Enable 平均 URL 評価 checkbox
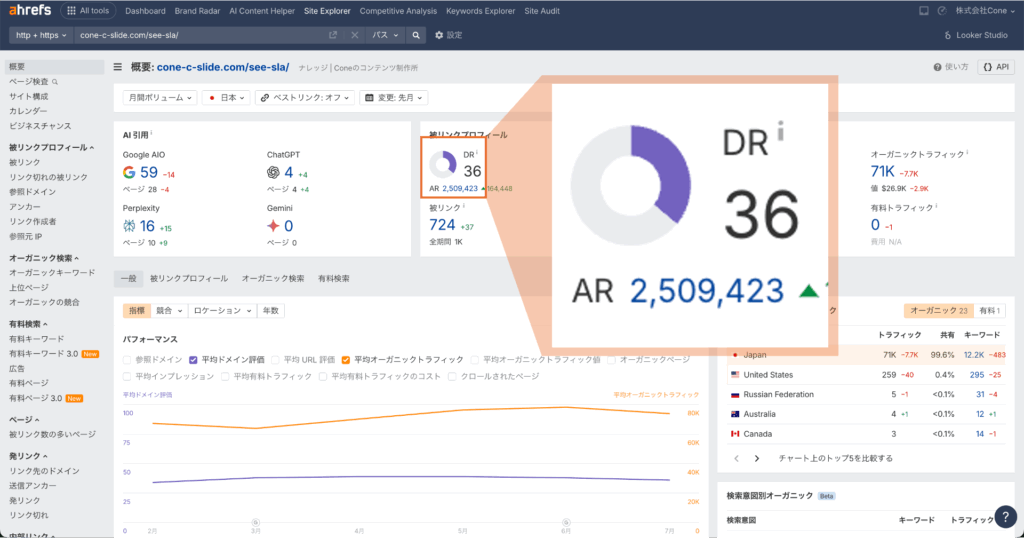The height and width of the screenshot is (538, 1024). 276,360
